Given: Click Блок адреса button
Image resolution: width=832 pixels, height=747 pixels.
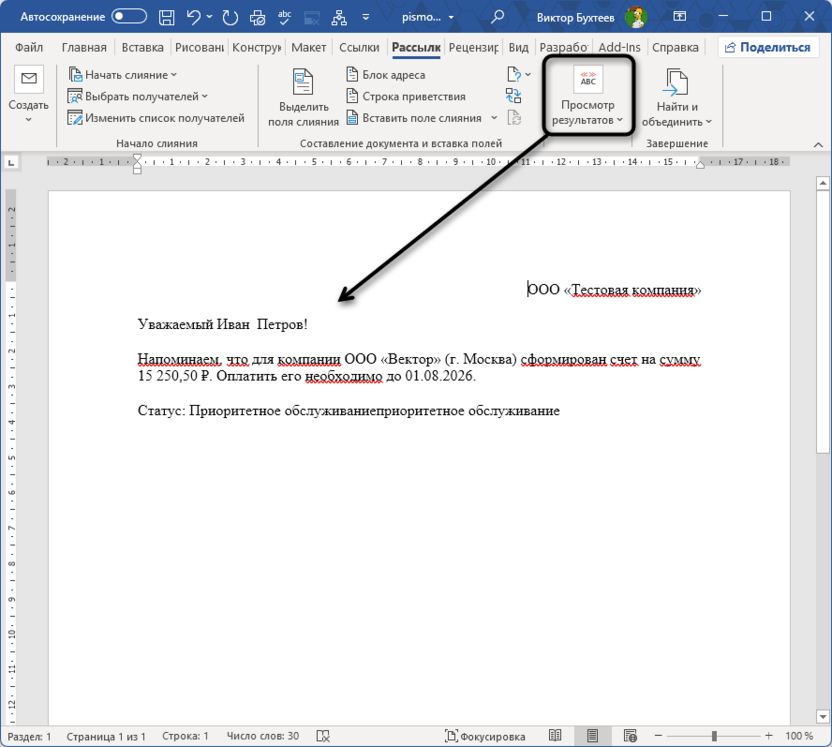Looking at the screenshot, I should pyautogui.click(x=385, y=75).
